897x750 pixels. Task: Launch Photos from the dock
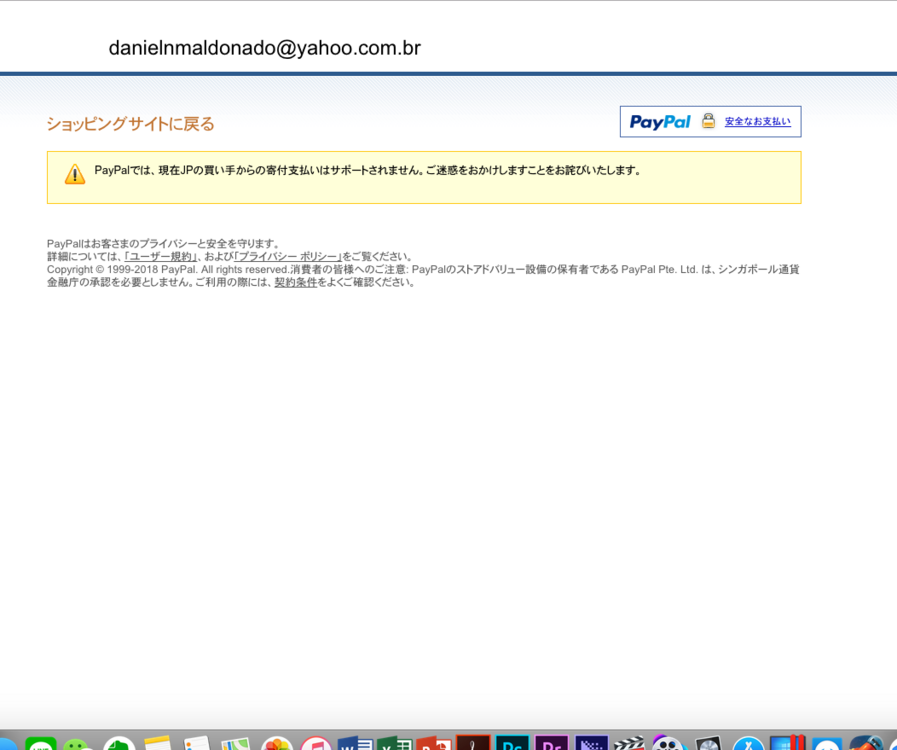[x=277, y=744]
